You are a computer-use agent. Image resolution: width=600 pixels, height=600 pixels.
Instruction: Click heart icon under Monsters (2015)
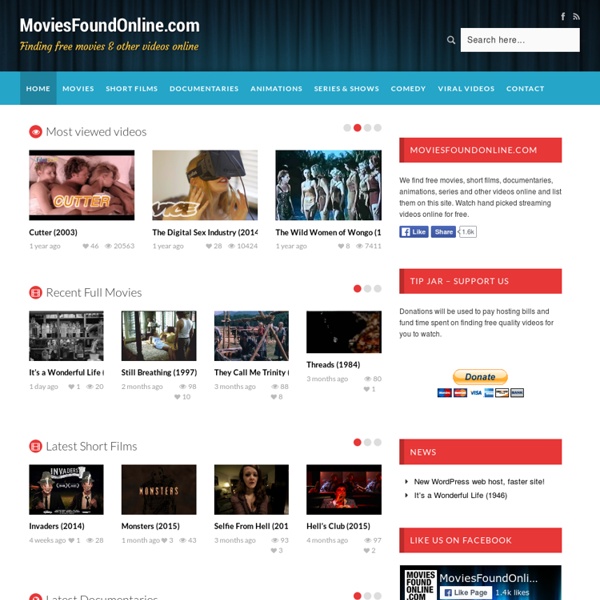[164, 540]
